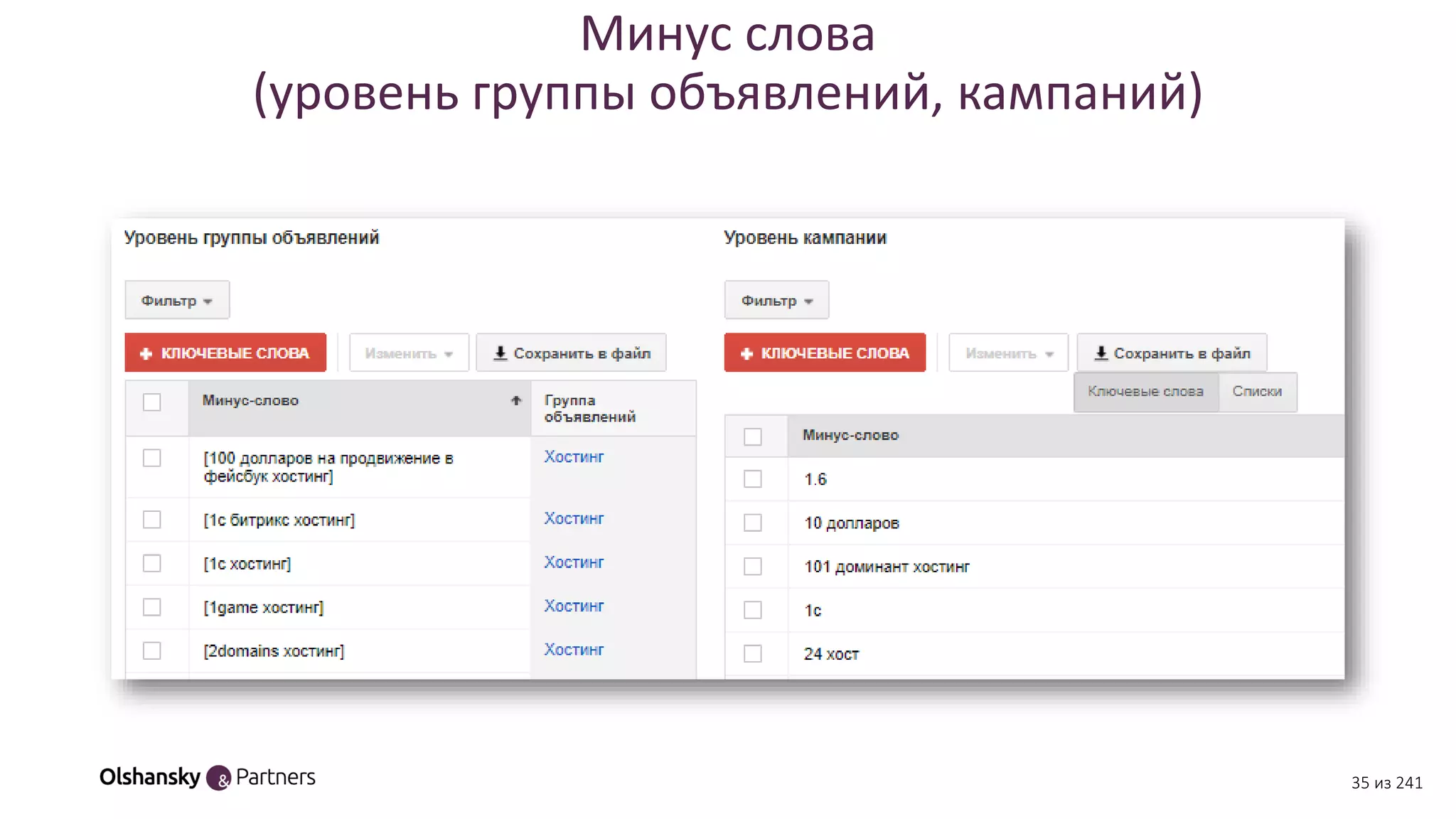1456x819 pixels.
Task: Click right КЛЮЧЕВЫЕ СЛОВА red button
Action: (825, 353)
